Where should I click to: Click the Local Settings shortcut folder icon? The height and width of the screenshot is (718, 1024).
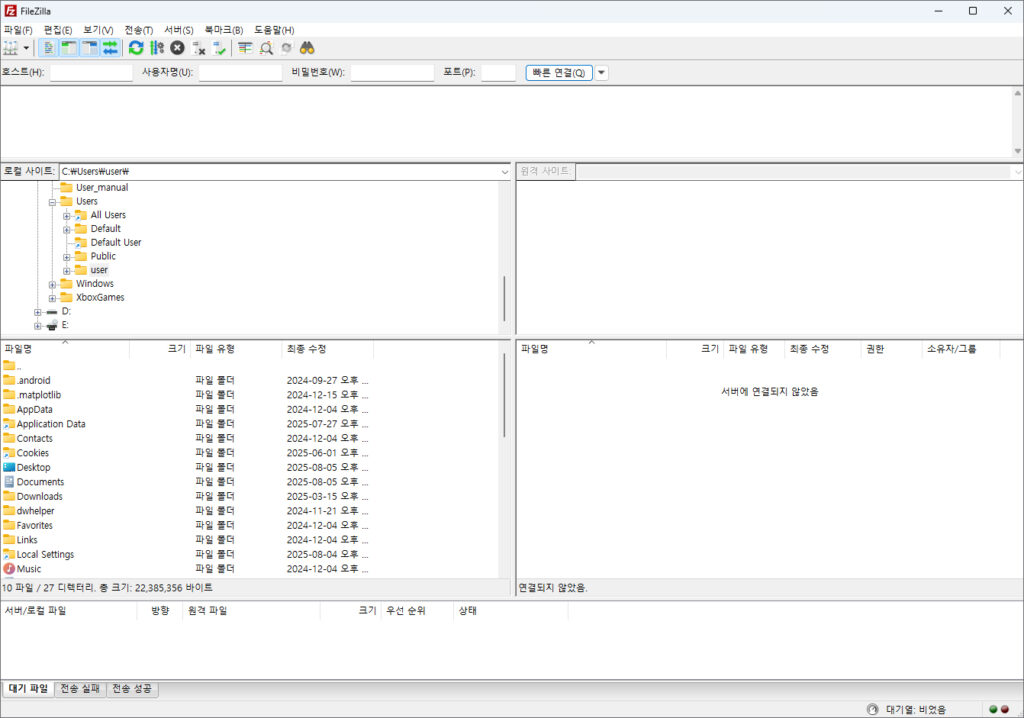(9, 555)
